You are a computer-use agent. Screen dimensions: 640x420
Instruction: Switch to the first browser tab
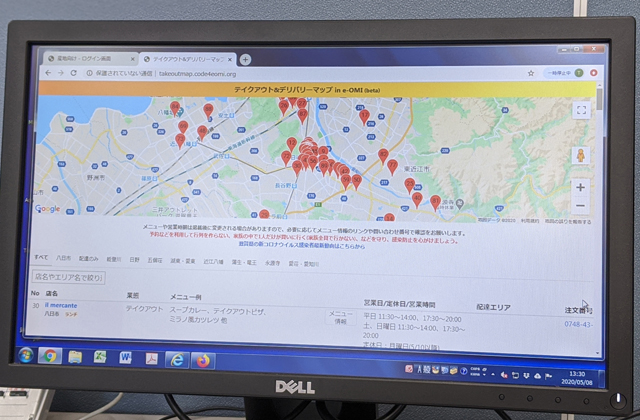click(x=87, y=59)
